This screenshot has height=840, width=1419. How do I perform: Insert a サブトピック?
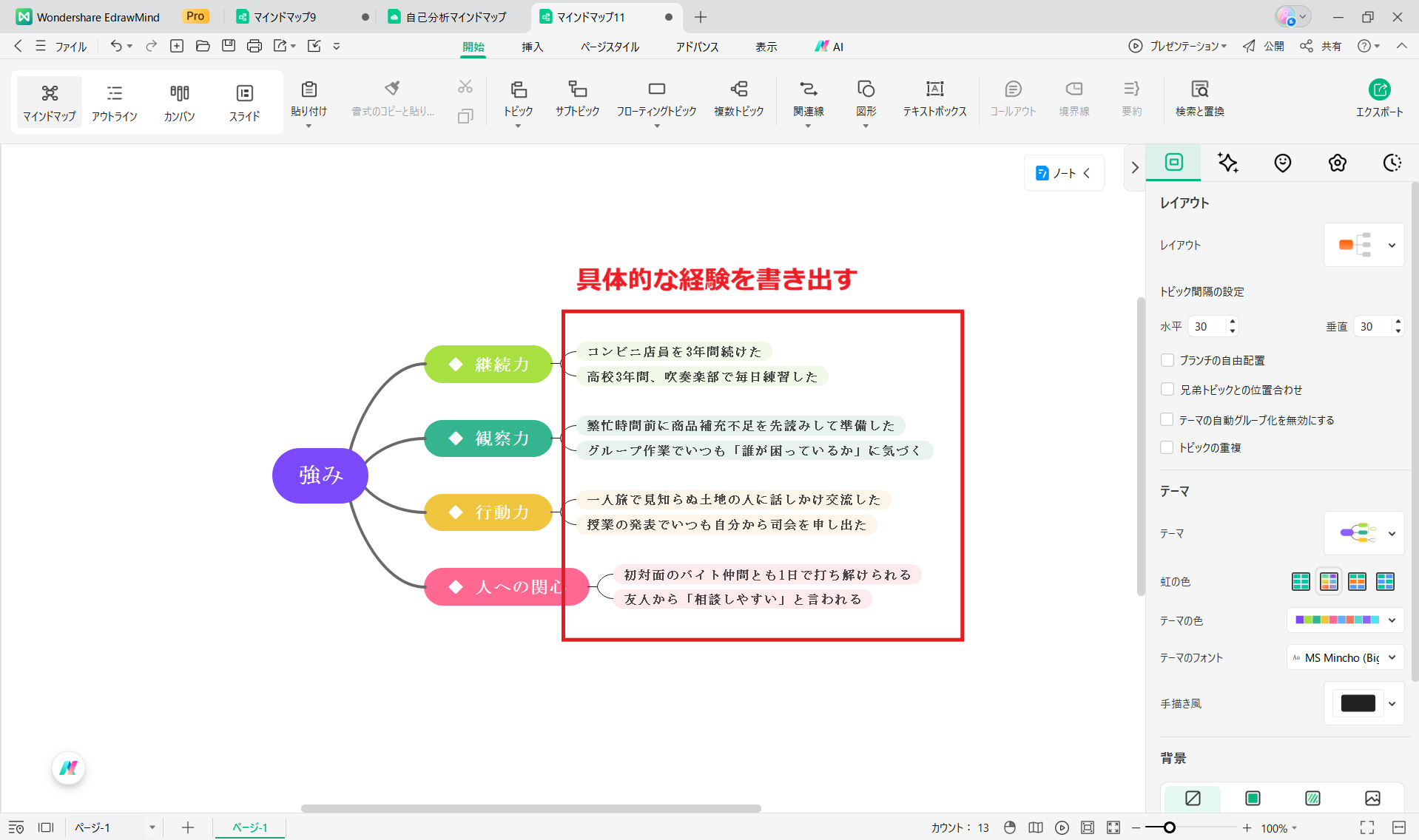[577, 100]
